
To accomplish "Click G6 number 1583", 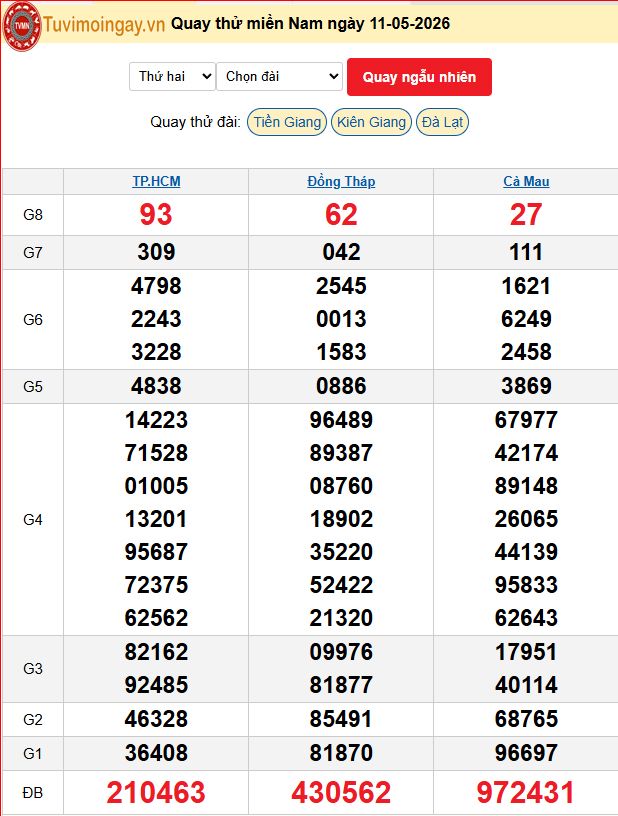I will (341, 352).
